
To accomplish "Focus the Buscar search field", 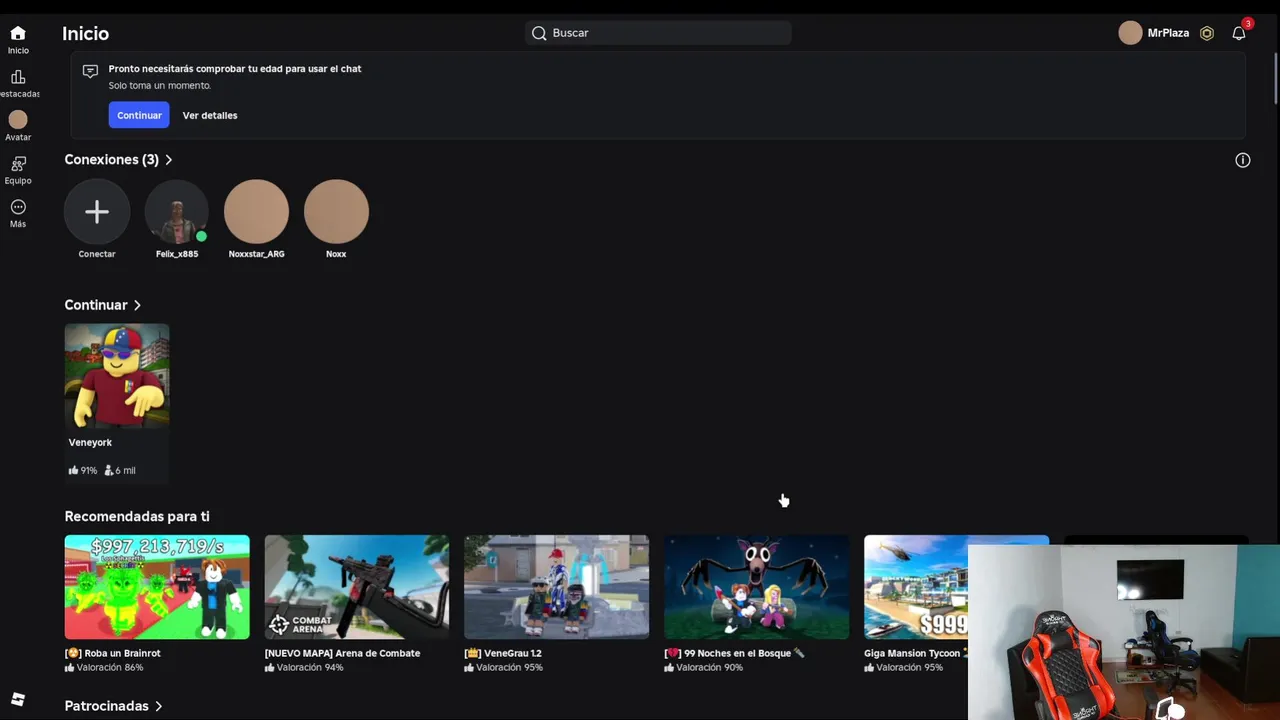I will 658,33.
